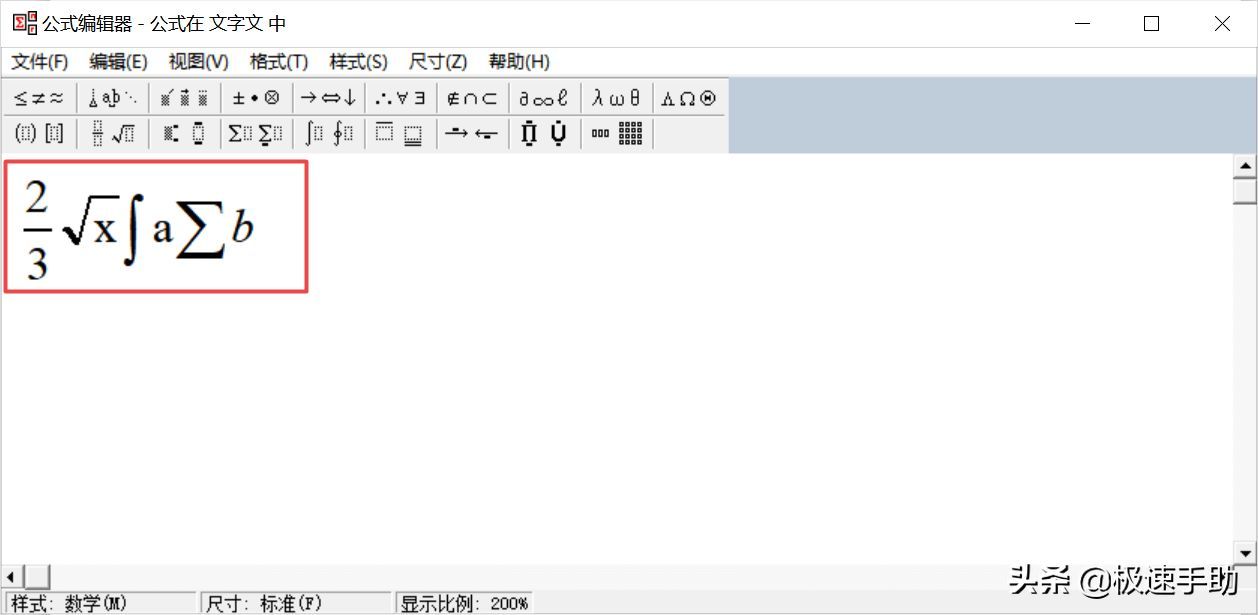Open the spaces and ellipses palette

pos(112,98)
